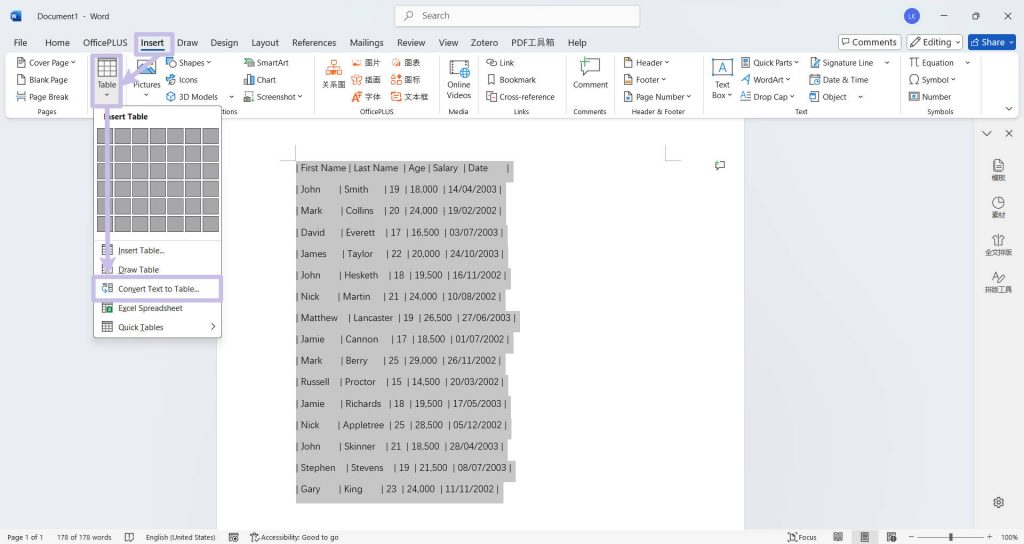Viewport: 1024px width, 544px height.
Task: Open the Editing mode dropdown
Action: click(935, 42)
